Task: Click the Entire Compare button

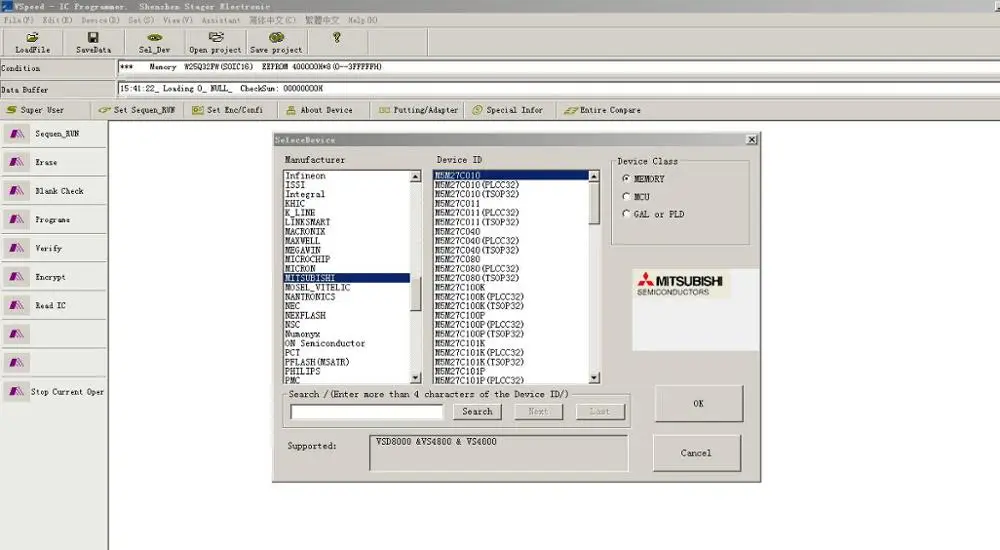Action: [x=603, y=110]
